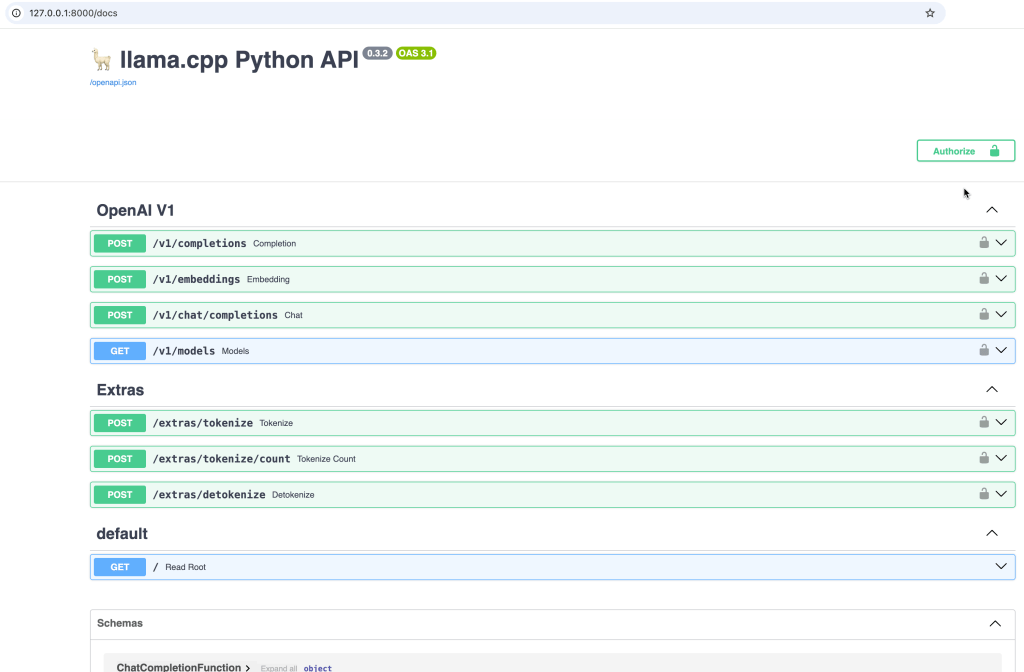Open the /openapi.json link
This screenshot has height=672, width=1024.
coord(113,82)
